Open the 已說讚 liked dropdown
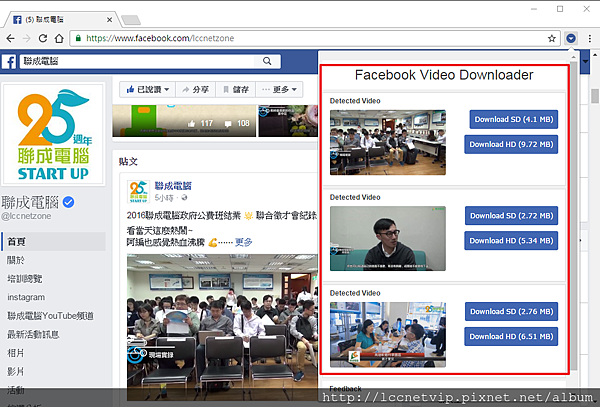This screenshot has height=407, width=600. point(147,90)
